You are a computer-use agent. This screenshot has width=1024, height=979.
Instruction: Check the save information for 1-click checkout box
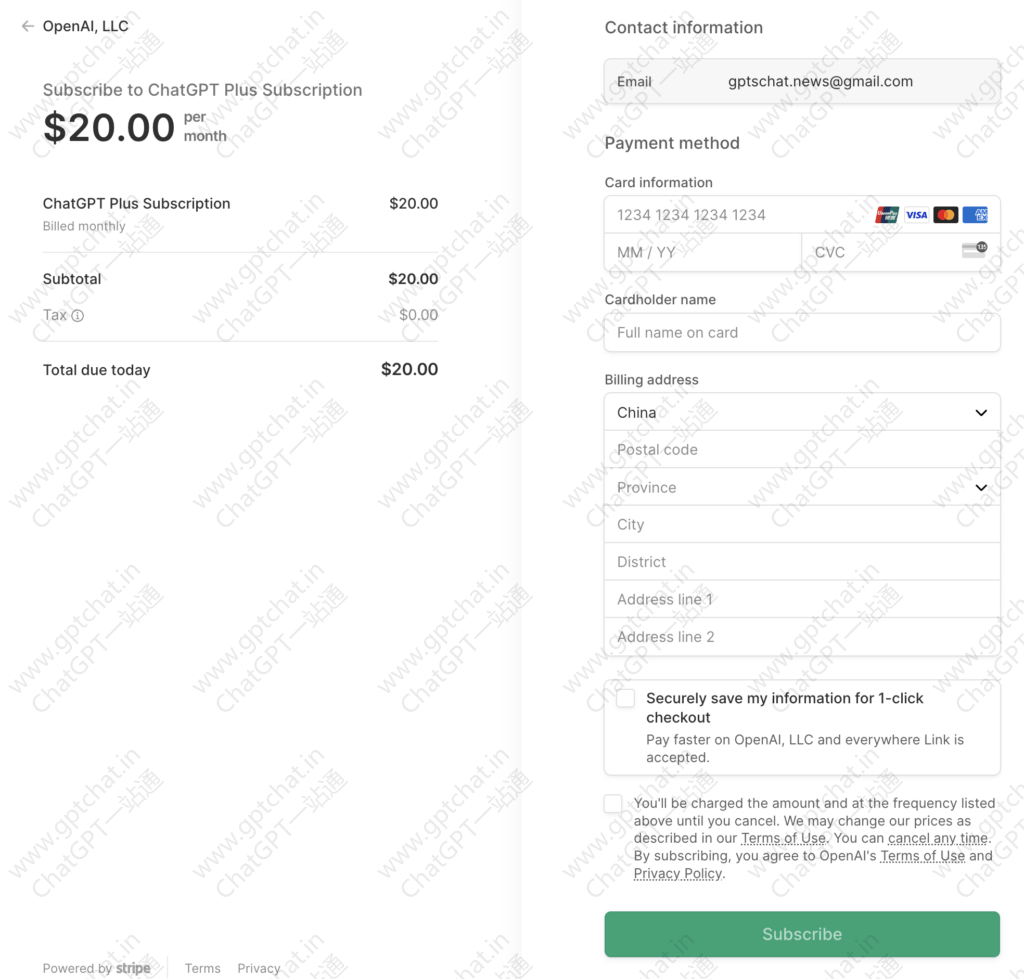click(x=626, y=698)
